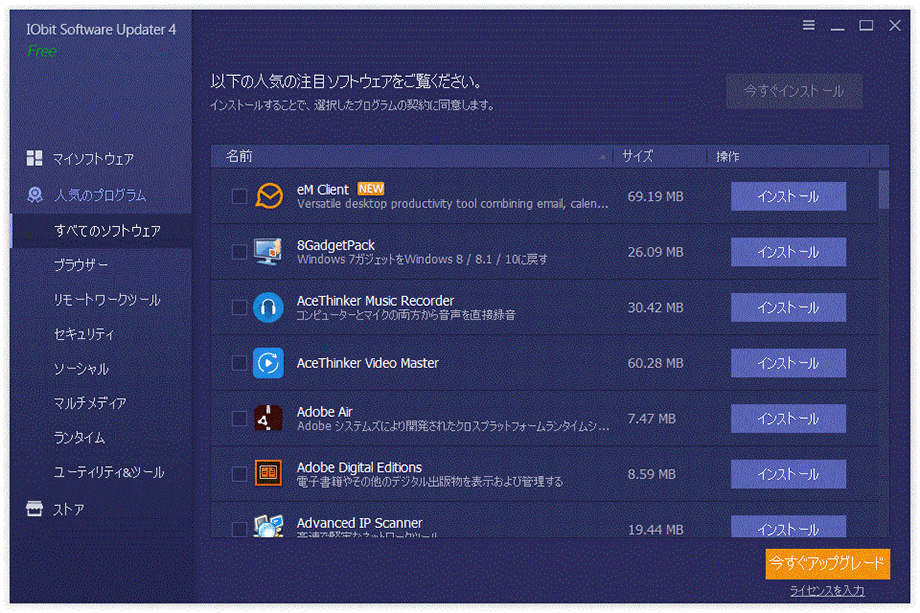
Task: Select the マルチメディア category
Action: 90,403
